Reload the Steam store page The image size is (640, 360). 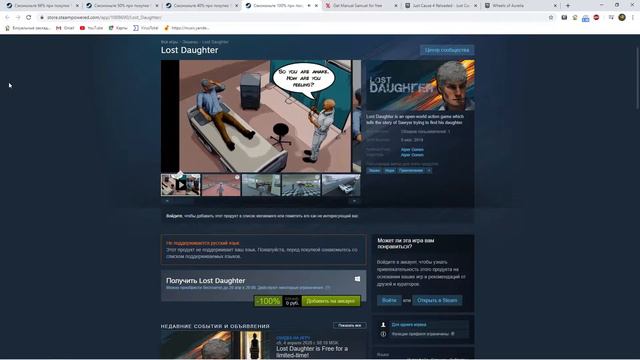click(x=29, y=18)
